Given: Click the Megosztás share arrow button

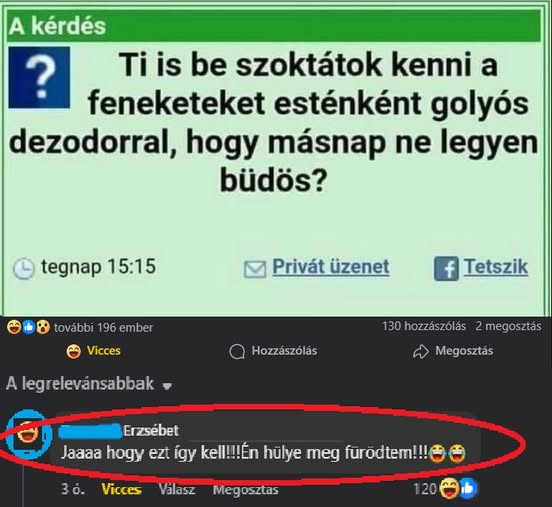Looking at the screenshot, I should pos(453,351).
